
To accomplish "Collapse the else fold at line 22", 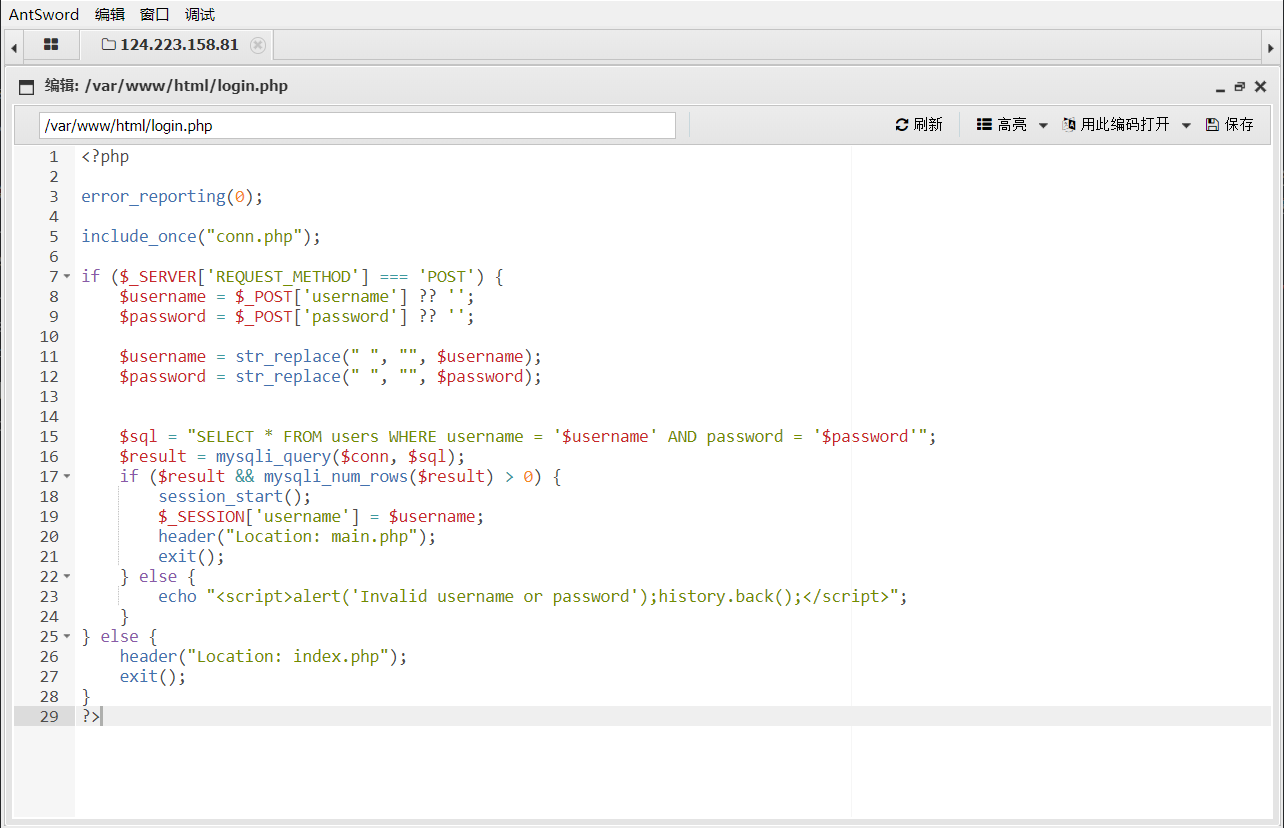I will point(67,576).
